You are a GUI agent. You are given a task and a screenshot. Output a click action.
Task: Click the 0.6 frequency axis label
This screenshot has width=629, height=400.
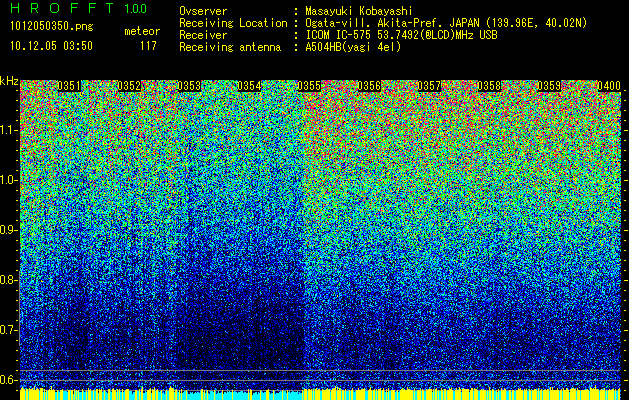pyautogui.click(x=8, y=380)
